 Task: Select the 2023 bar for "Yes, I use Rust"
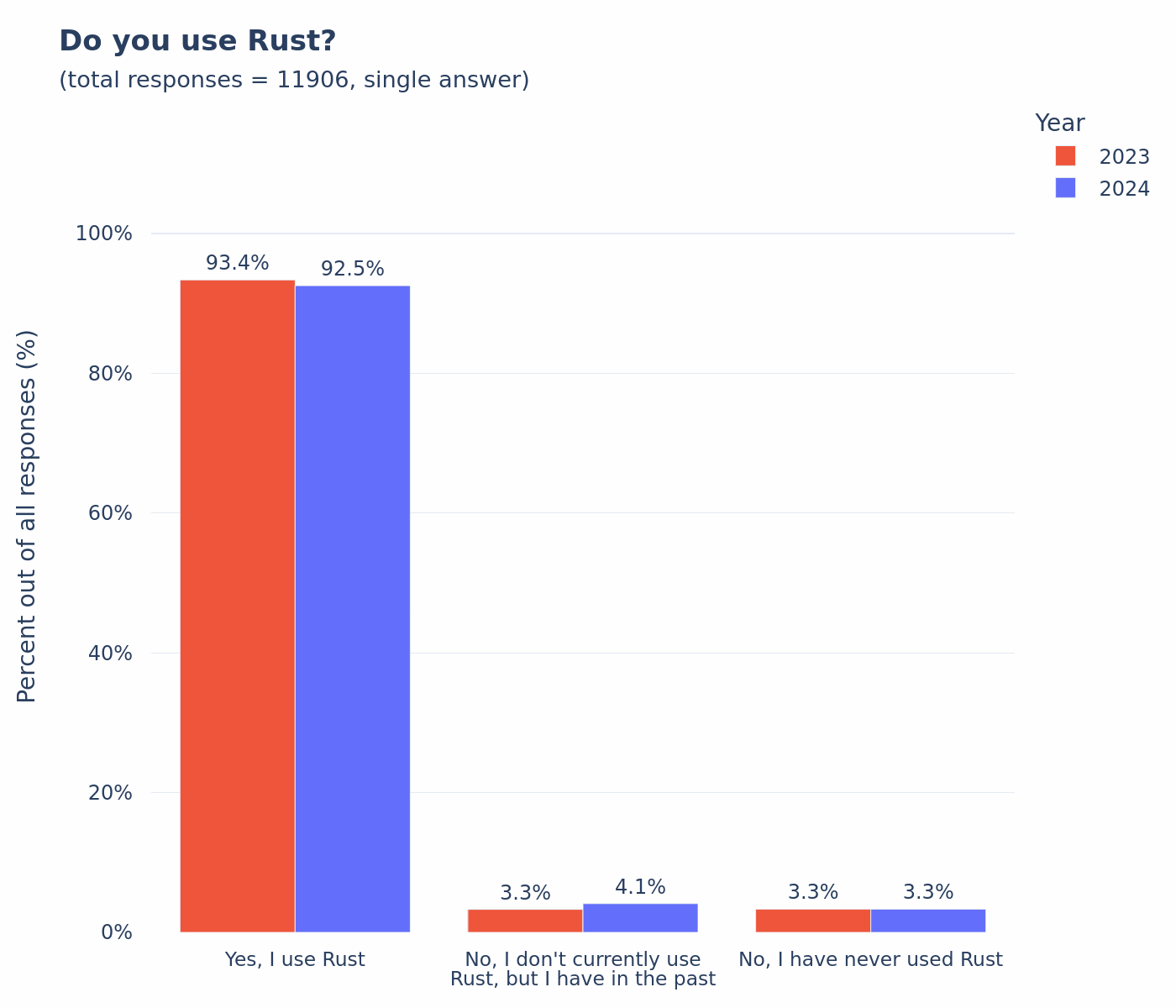[238, 605]
